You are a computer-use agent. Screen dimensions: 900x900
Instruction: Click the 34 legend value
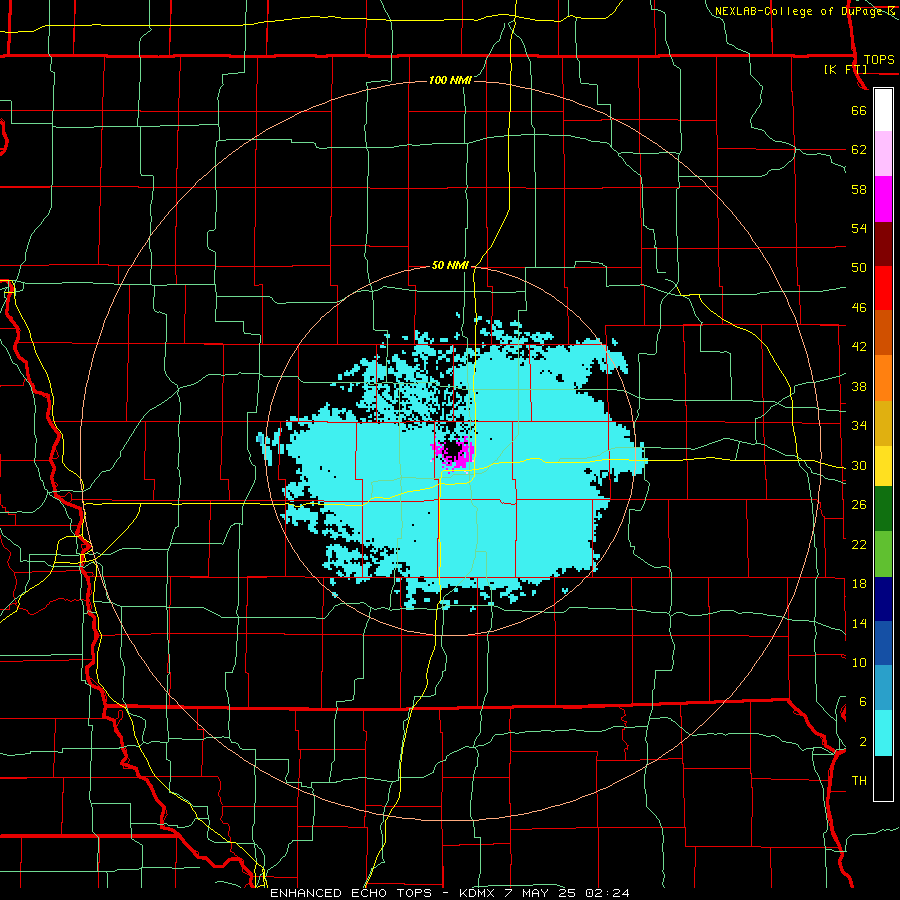[x=859, y=425]
